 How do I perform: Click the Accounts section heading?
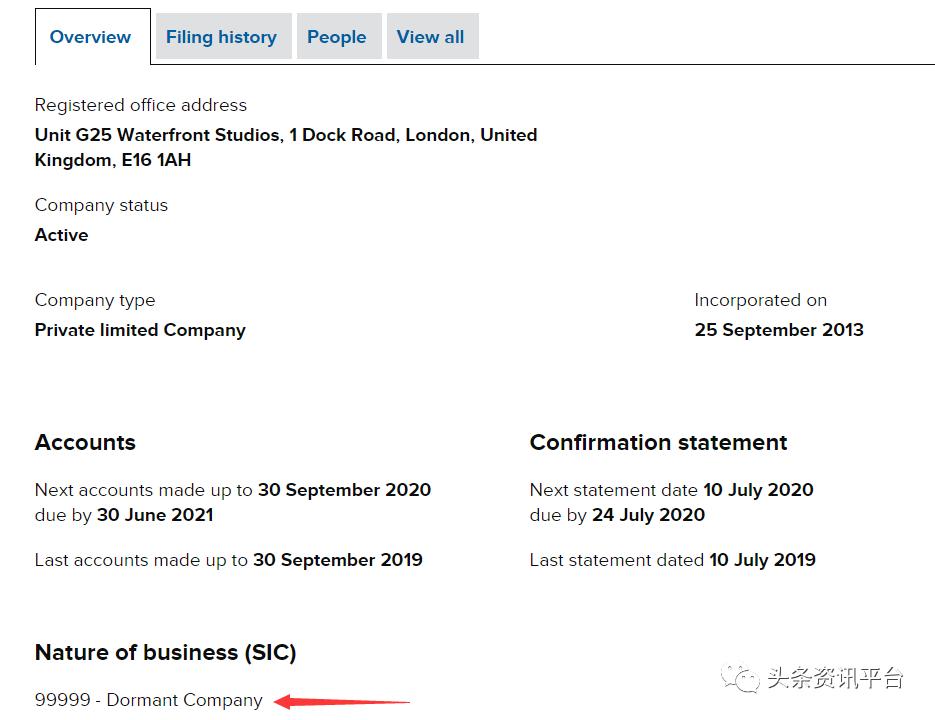[85, 442]
